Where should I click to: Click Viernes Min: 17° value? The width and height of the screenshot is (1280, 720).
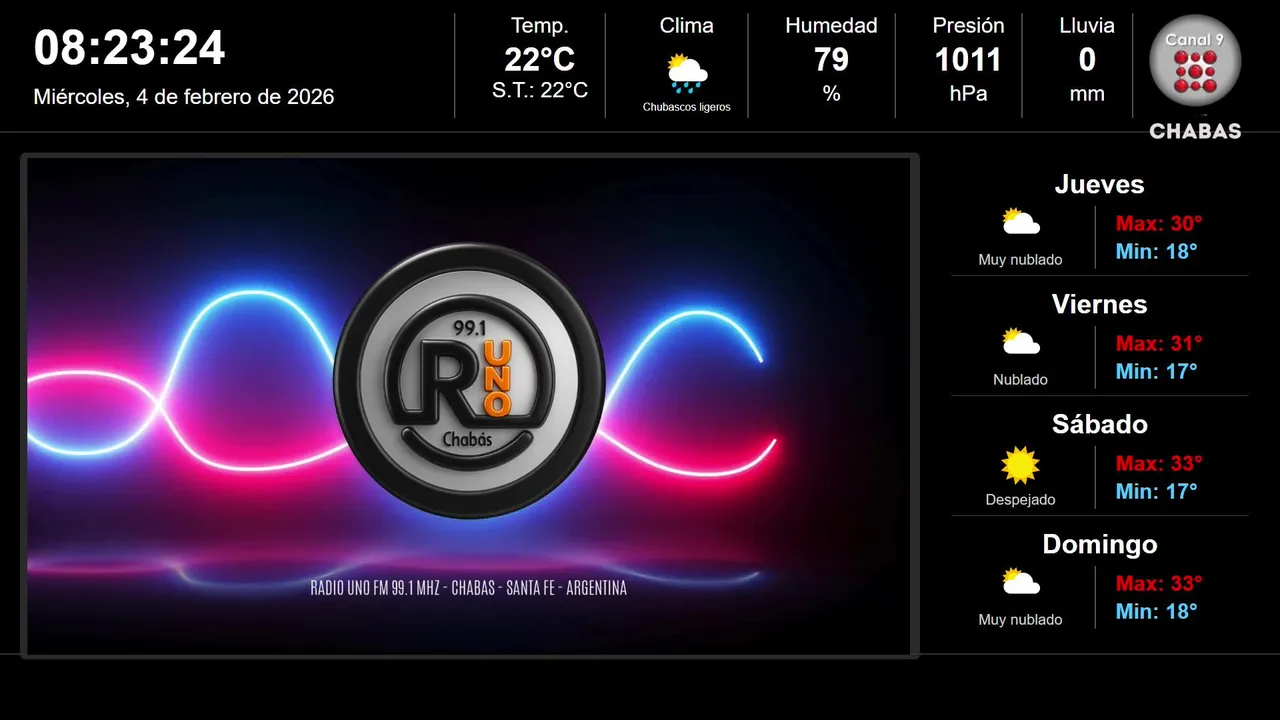[x=1157, y=371]
